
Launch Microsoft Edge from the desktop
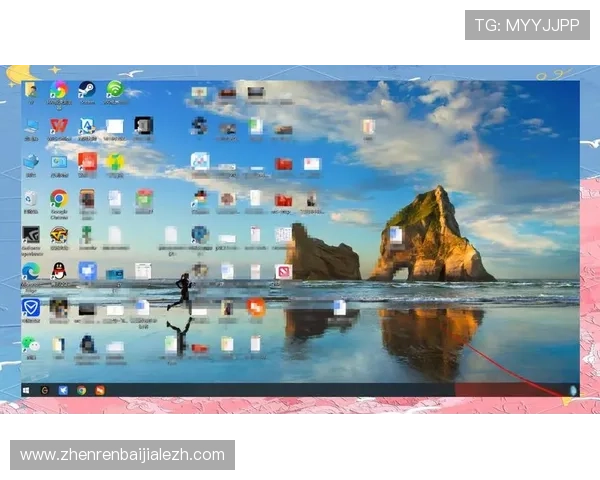[31, 271]
